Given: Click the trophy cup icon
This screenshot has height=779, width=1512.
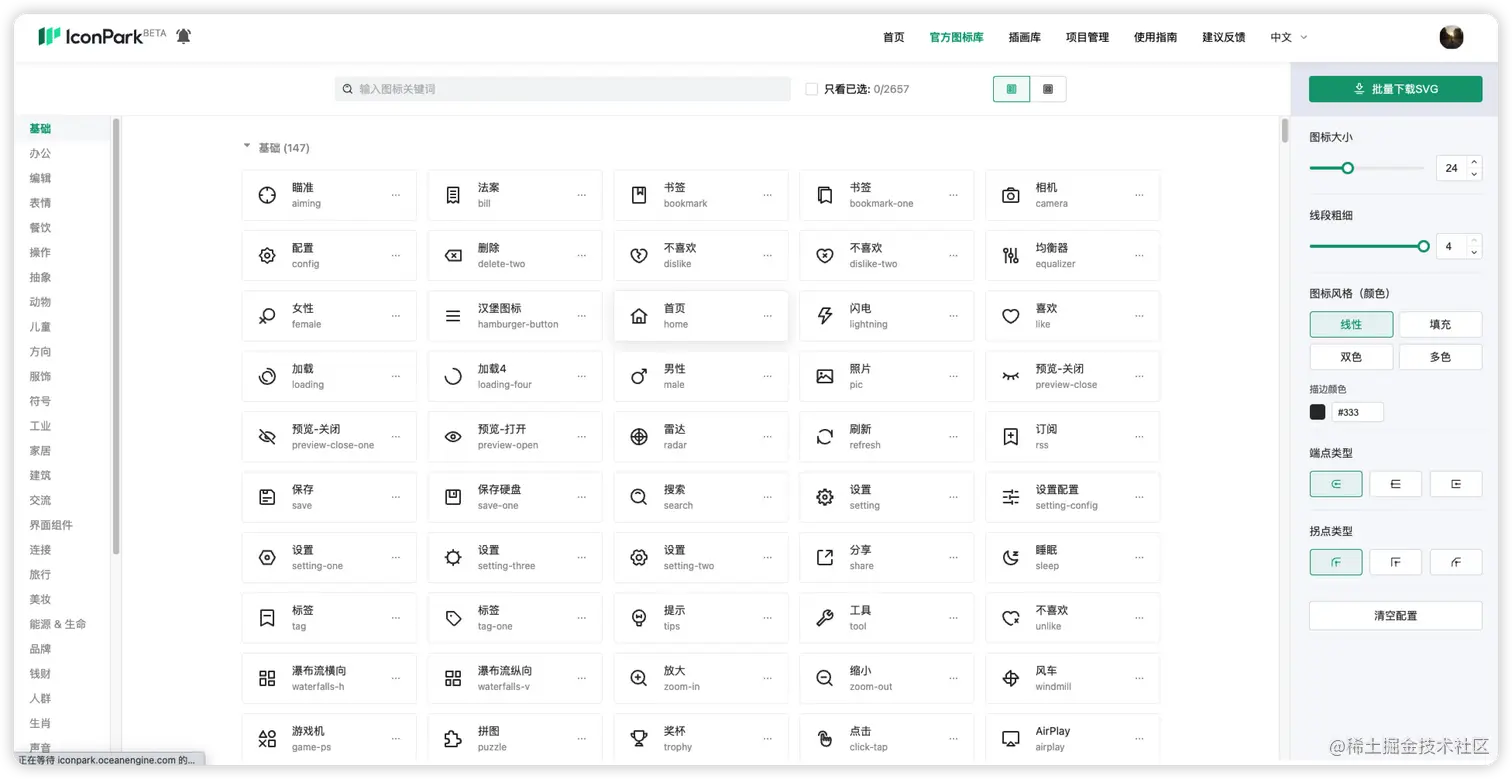Looking at the screenshot, I should click(639, 739).
